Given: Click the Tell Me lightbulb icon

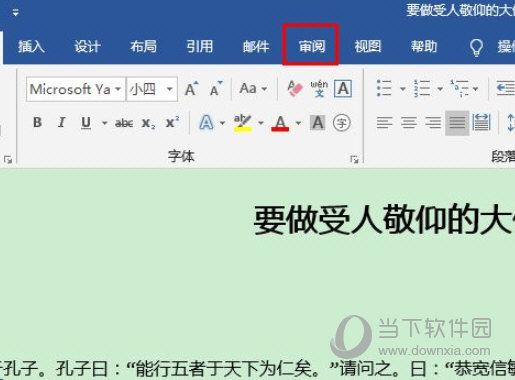Looking at the screenshot, I should click(476, 47).
